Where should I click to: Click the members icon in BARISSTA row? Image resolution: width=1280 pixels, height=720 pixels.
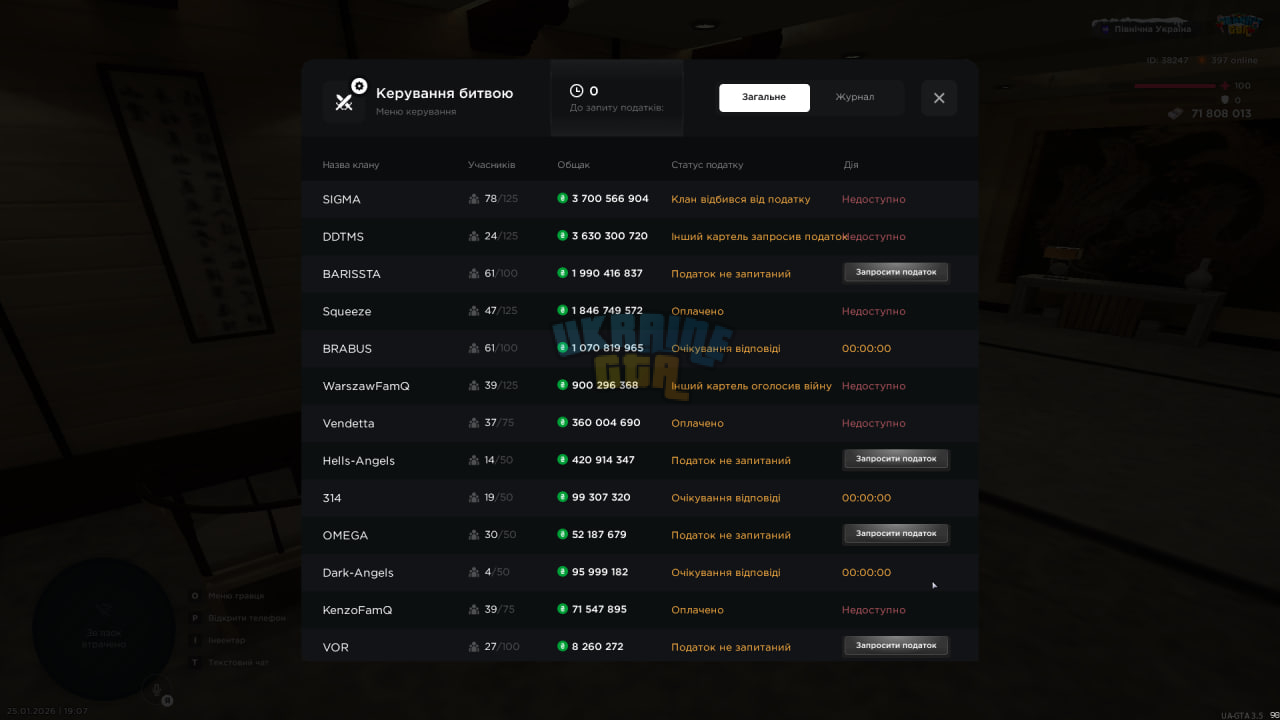tap(474, 274)
